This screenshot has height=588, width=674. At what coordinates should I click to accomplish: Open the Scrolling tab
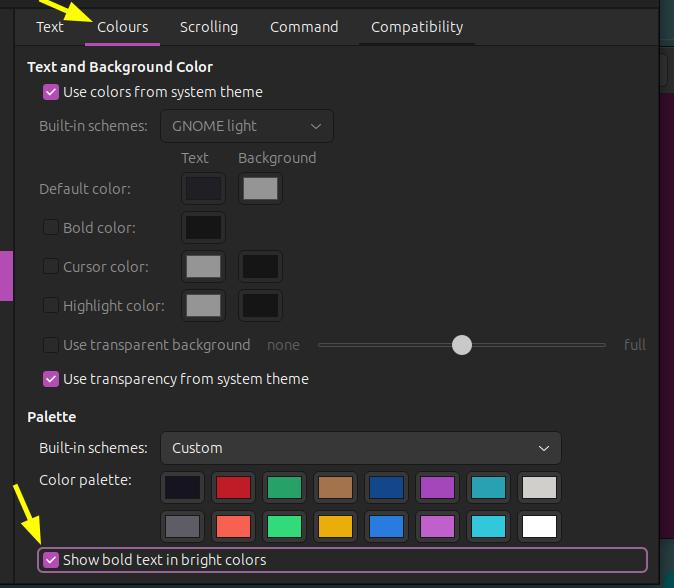click(x=209, y=27)
